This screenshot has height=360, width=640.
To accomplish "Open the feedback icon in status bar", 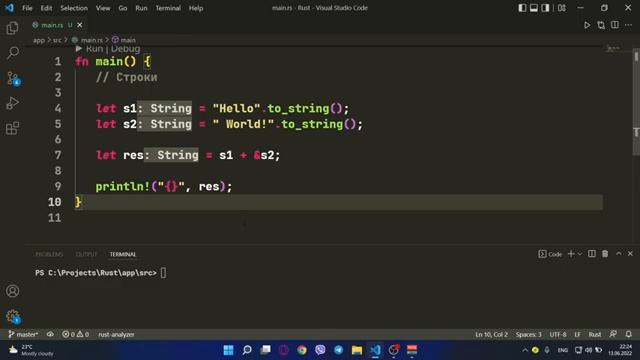I will [x=613, y=334].
